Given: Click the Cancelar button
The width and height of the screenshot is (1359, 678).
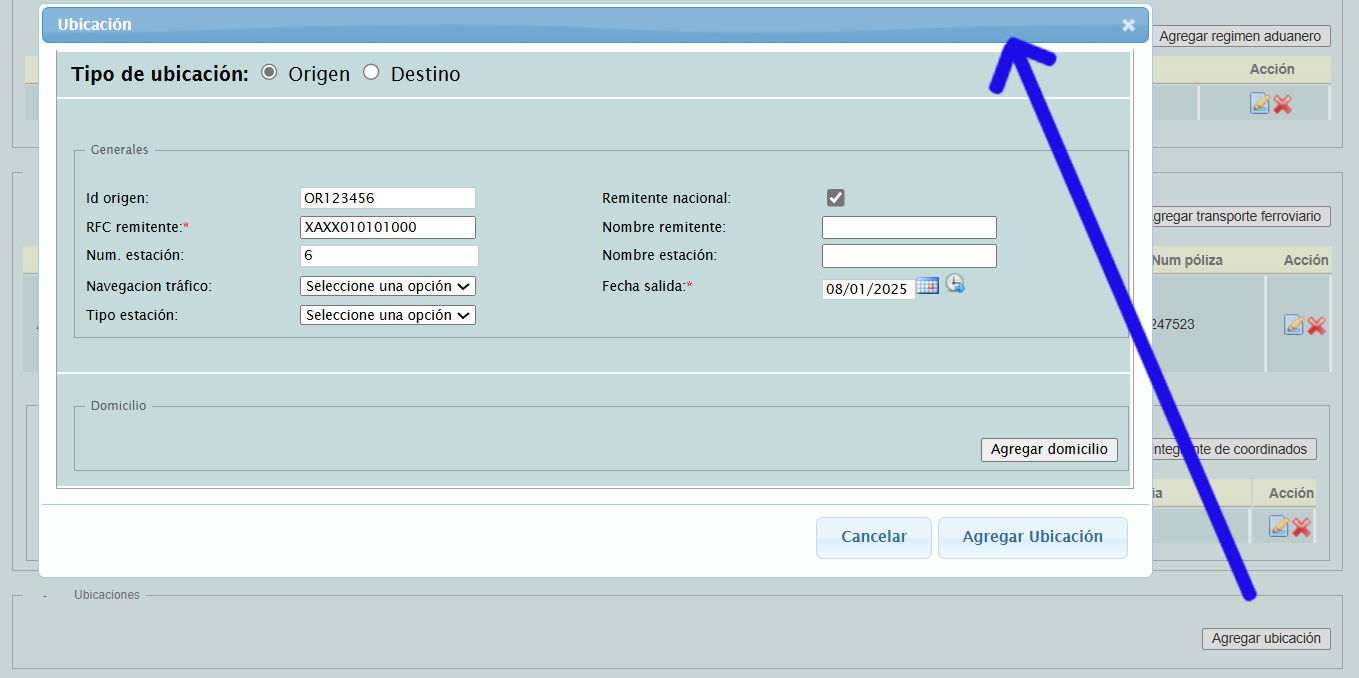Looking at the screenshot, I should pyautogui.click(x=873, y=537).
